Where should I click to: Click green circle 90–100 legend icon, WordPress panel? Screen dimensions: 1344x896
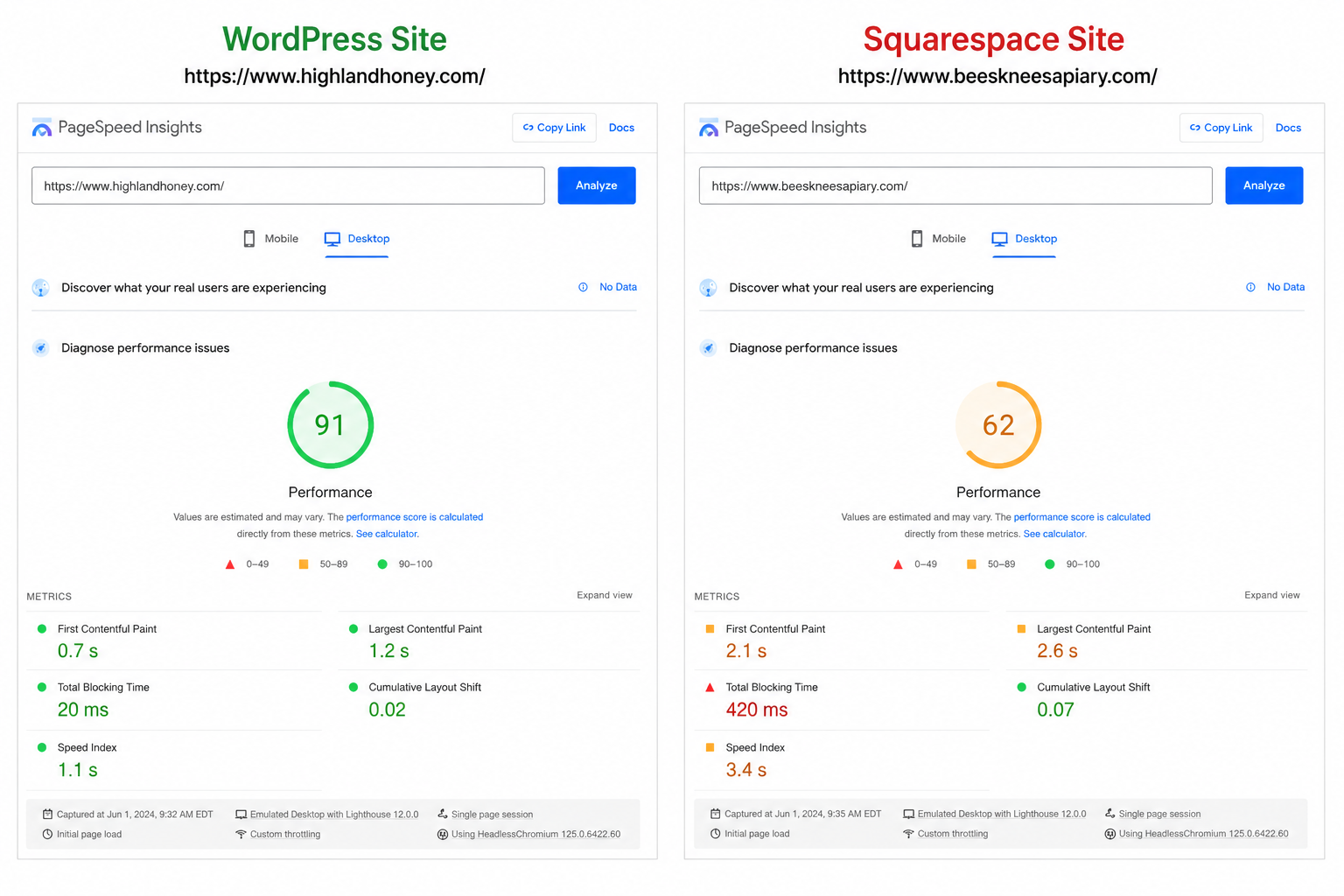point(382,564)
